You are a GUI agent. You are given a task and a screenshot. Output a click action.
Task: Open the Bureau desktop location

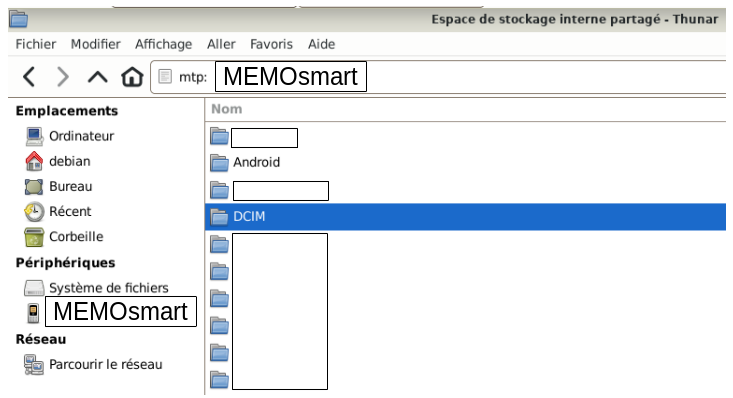(58, 187)
